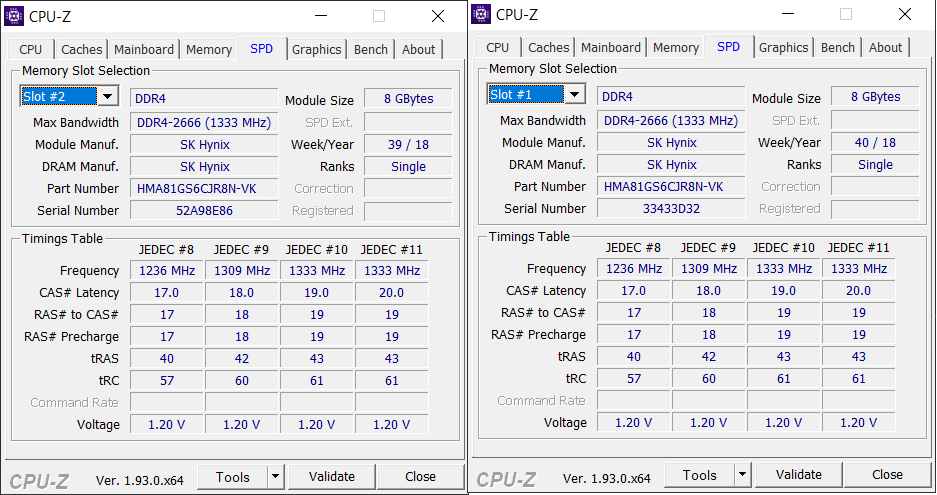
Task: Click JEDEC #9 tRAS value 42 in left window
Action: (x=242, y=359)
